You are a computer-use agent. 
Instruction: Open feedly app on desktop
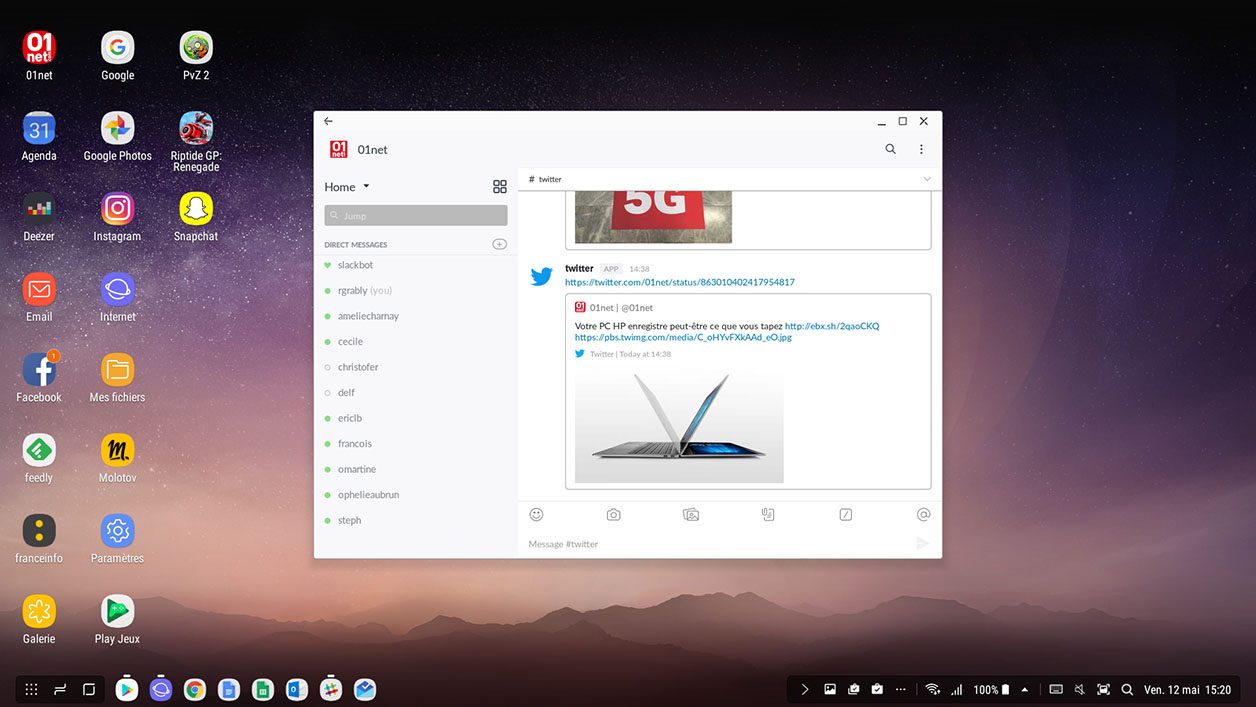pos(39,450)
